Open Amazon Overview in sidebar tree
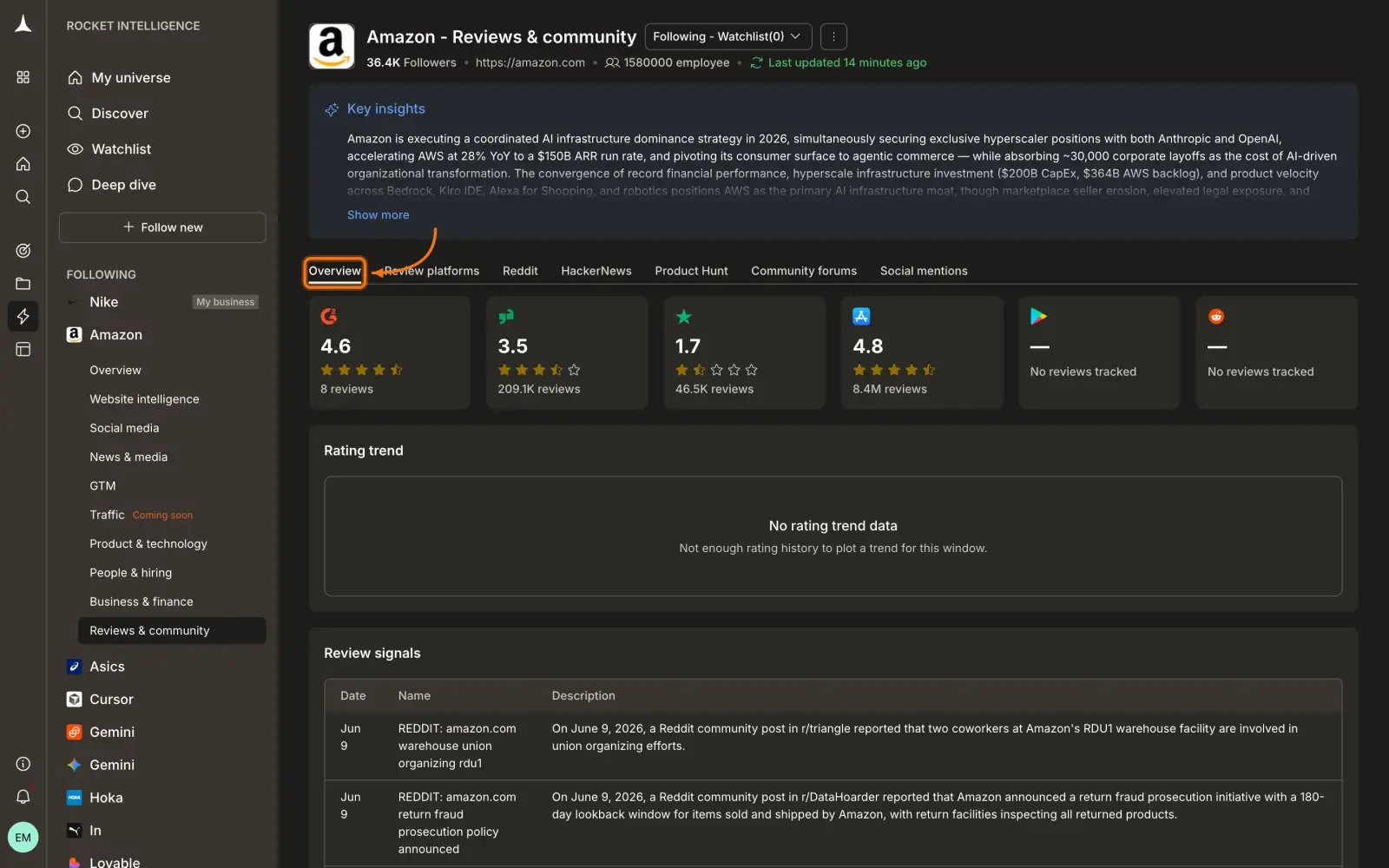 click(x=115, y=370)
